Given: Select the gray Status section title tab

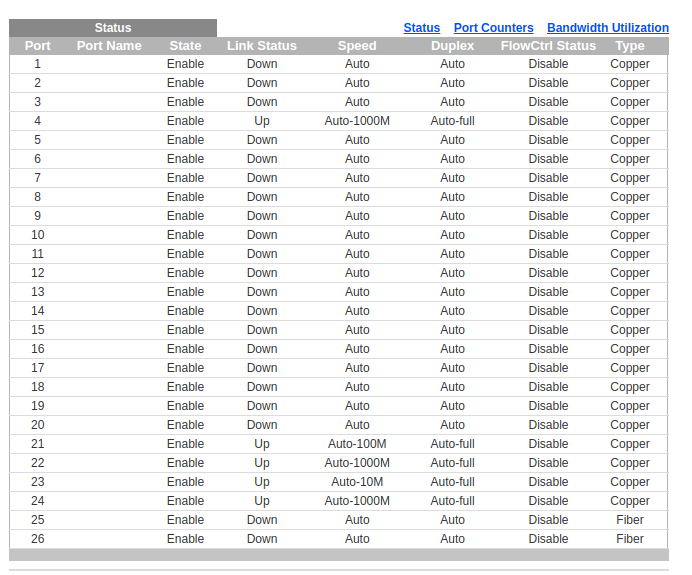Looking at the screenshot, I should 113,28.
